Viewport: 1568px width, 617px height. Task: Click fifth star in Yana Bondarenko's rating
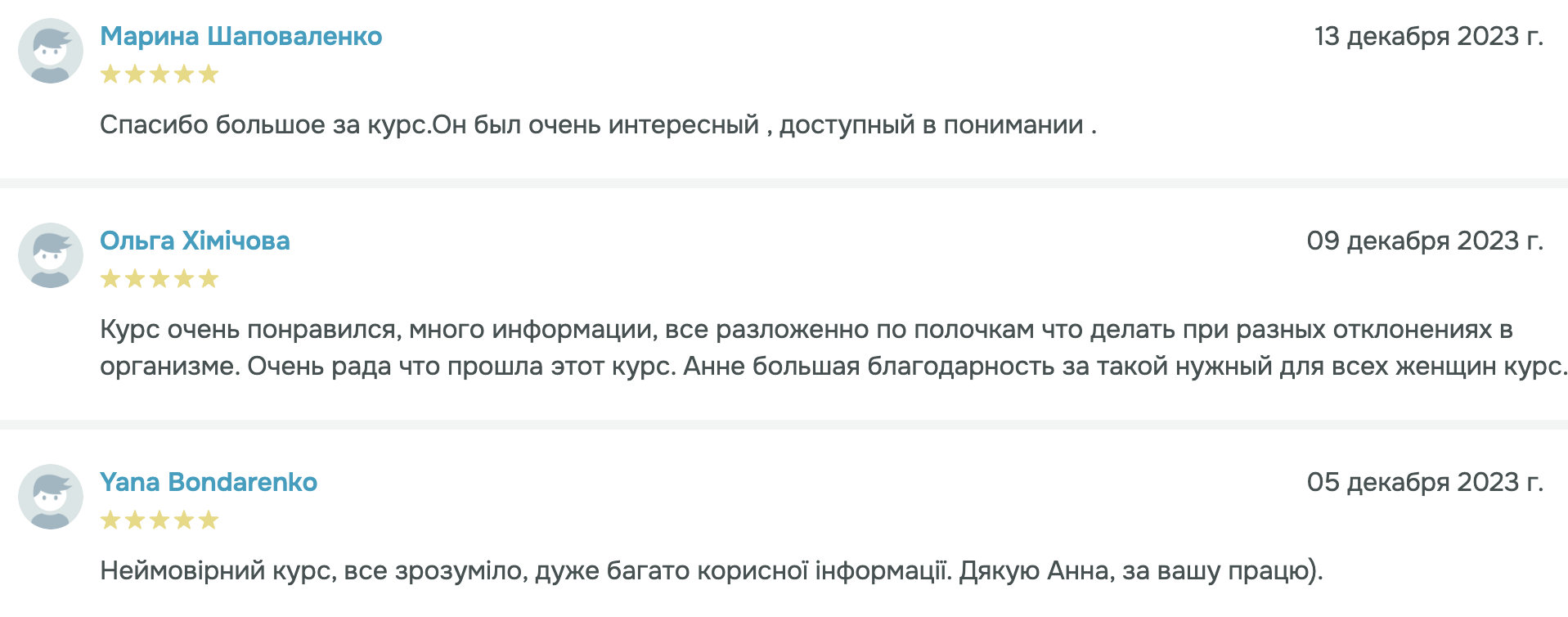click(x=209, y=520)
